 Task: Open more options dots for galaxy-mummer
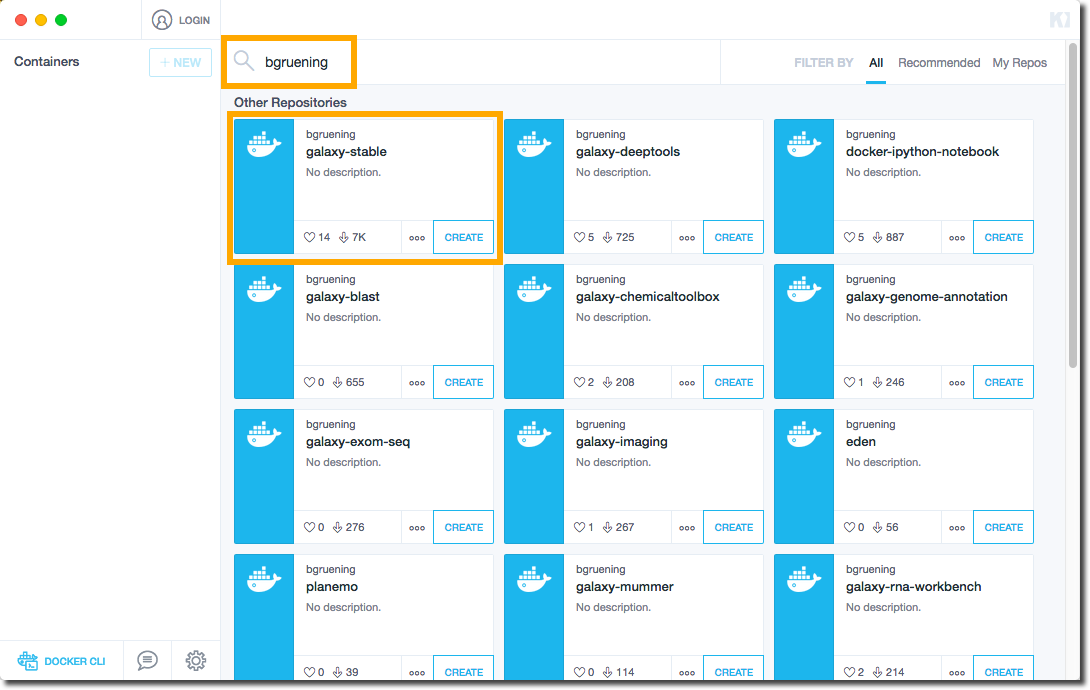tap(687, 673)
